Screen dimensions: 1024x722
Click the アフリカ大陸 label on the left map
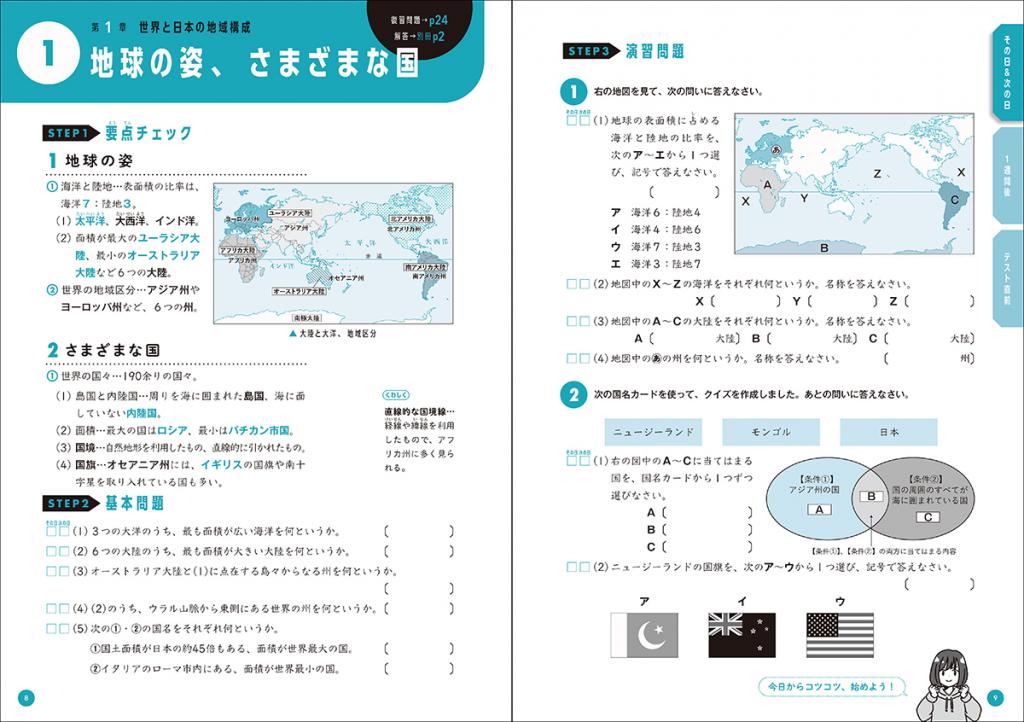click(x=238, y=251)
